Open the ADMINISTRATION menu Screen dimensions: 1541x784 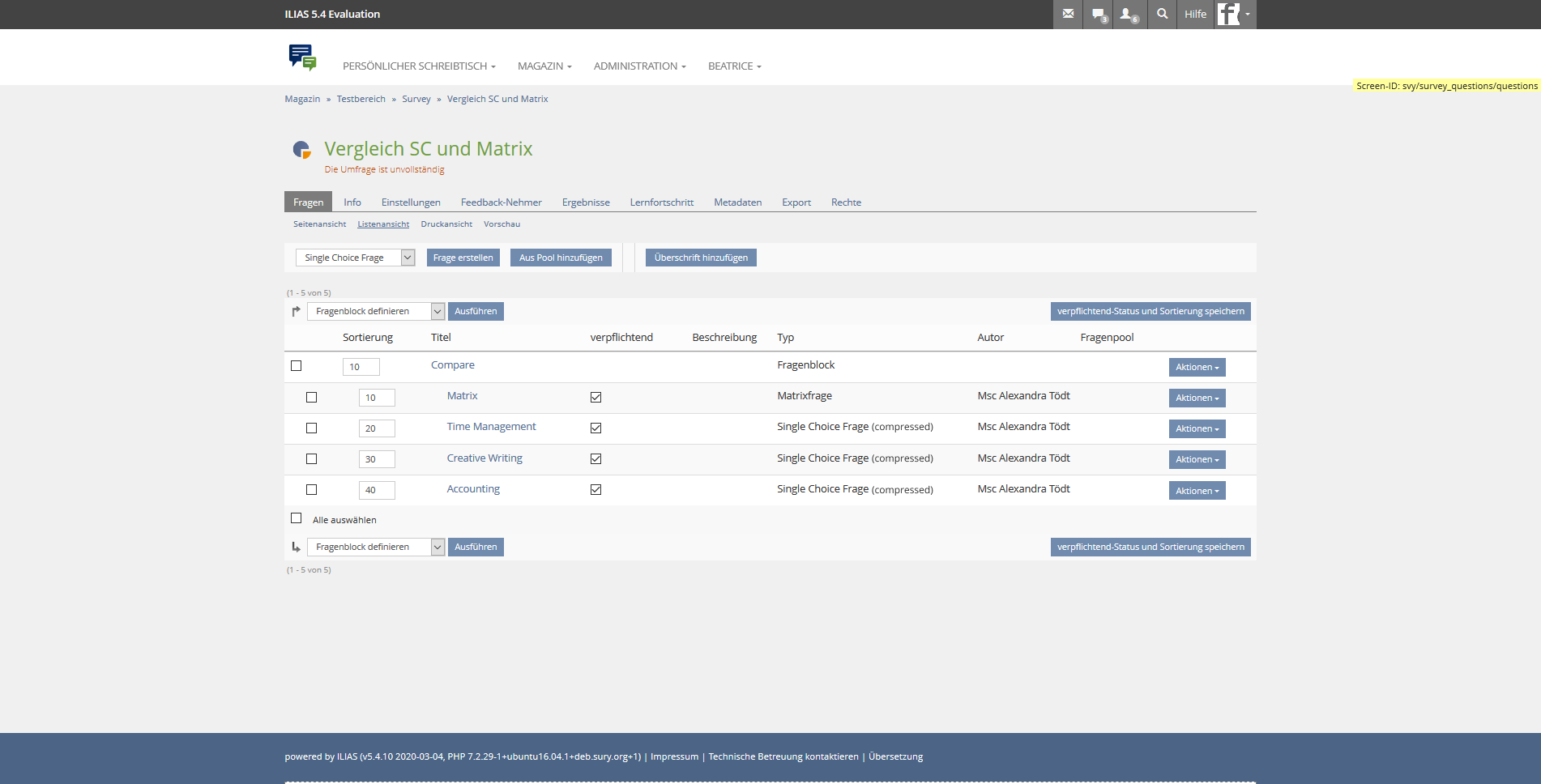coord(639,66)
